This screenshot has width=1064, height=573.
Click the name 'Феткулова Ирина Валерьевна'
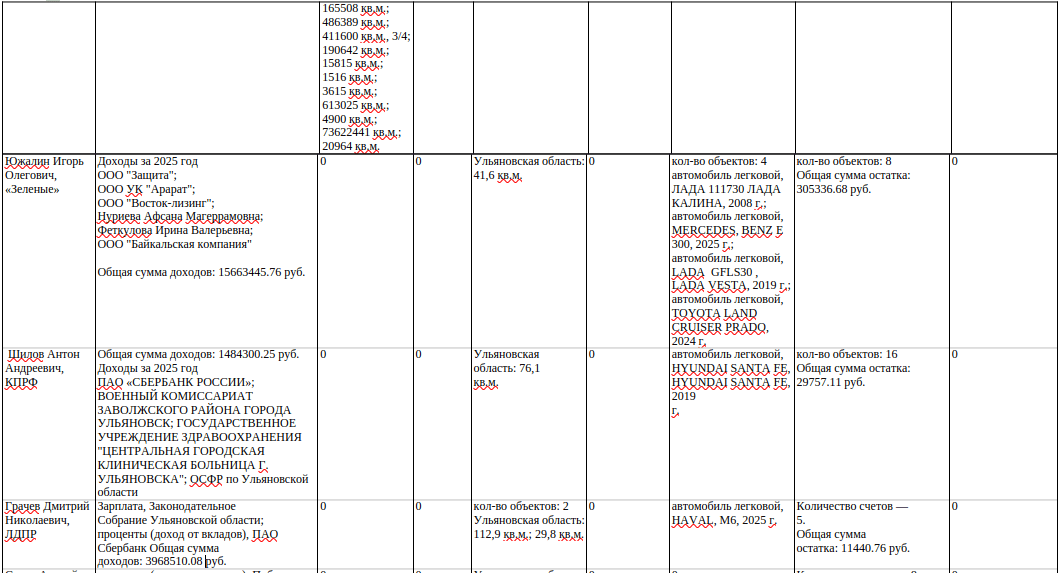(x=175, y=230)
